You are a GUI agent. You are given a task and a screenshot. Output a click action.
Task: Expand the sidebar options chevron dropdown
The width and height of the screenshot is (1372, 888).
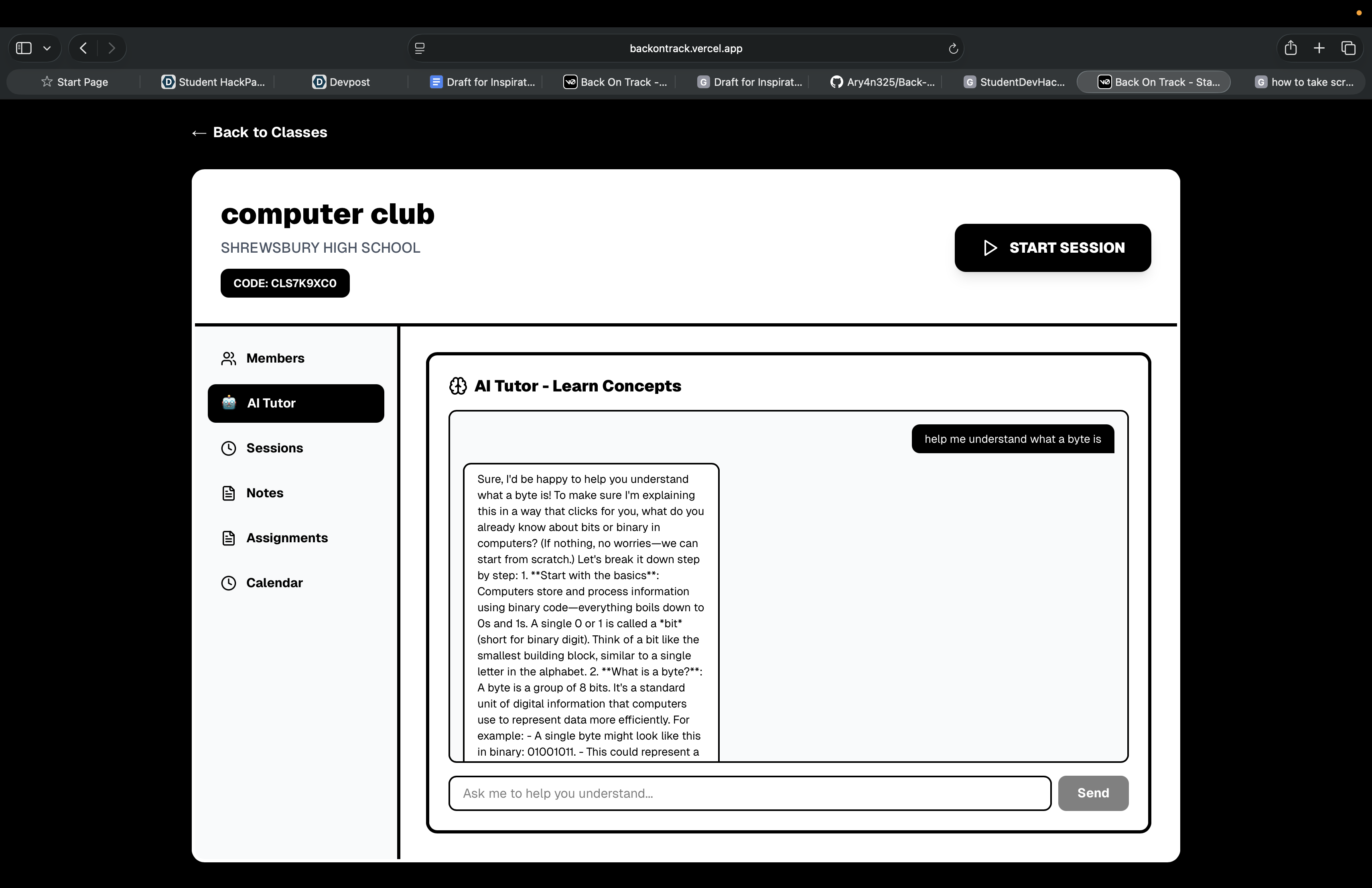click(x=47, y=48)
